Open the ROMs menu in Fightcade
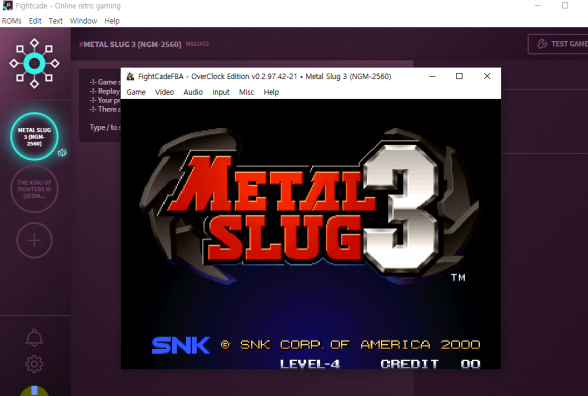588x396 pixels. 12,21
